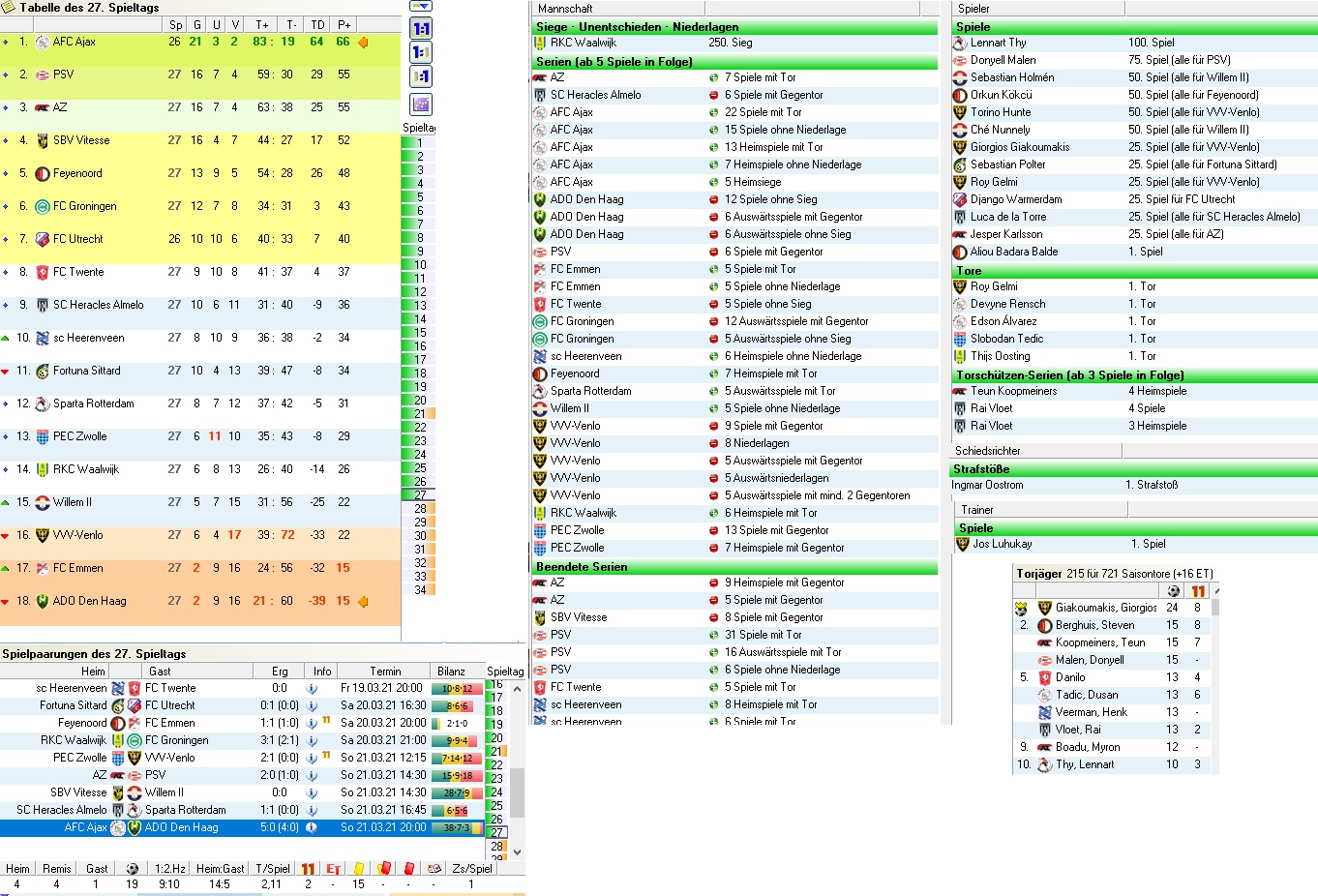Click the AFC Ajax '22 Spiele mit Tor' series row
Screen dimensions: 1318x896
(x=734, y=112)
